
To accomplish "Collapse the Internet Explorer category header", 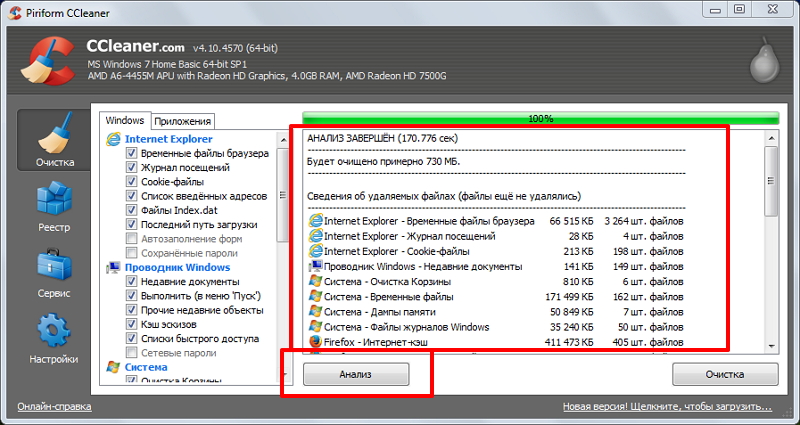I will [x=168, y=140].
